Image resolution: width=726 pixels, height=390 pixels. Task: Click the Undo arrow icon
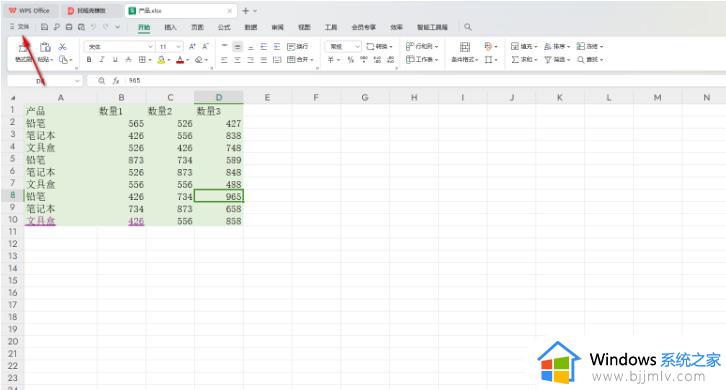click(x=94, y=27)
